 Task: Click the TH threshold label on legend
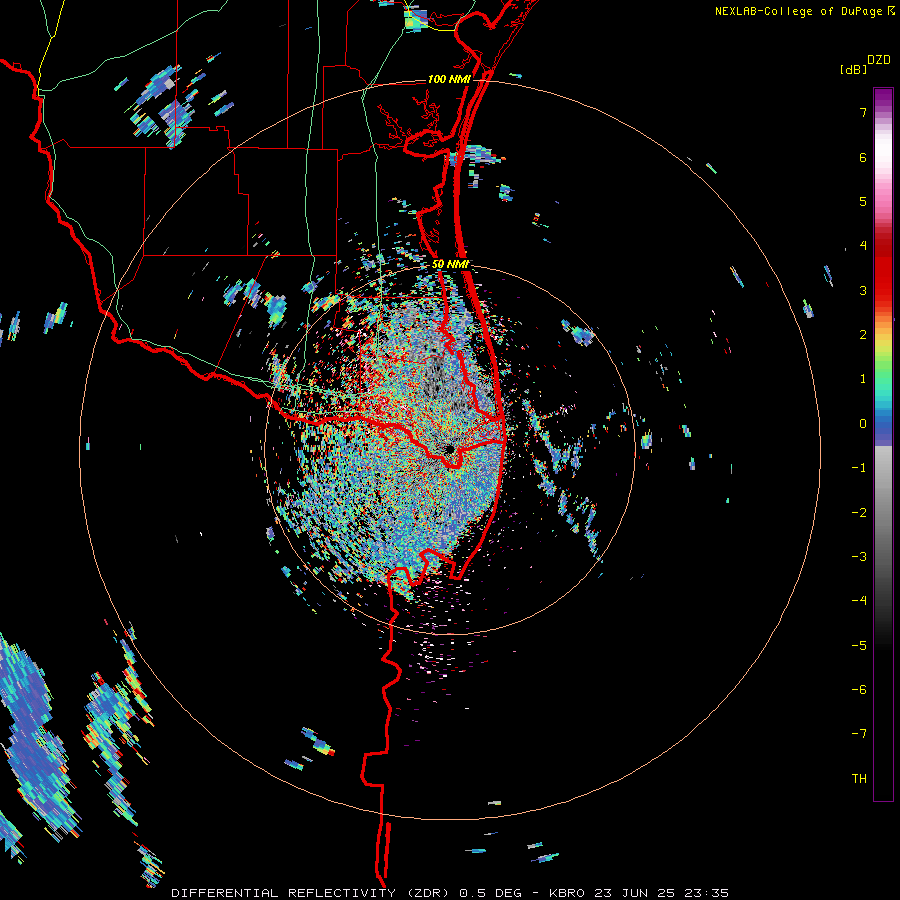tap(859, 779)
